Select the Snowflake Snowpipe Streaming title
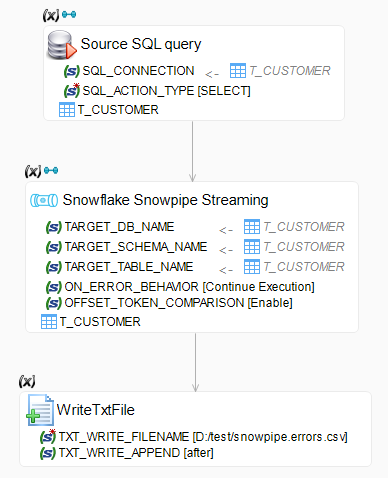 pyautogui.click(x=165, y=200)
